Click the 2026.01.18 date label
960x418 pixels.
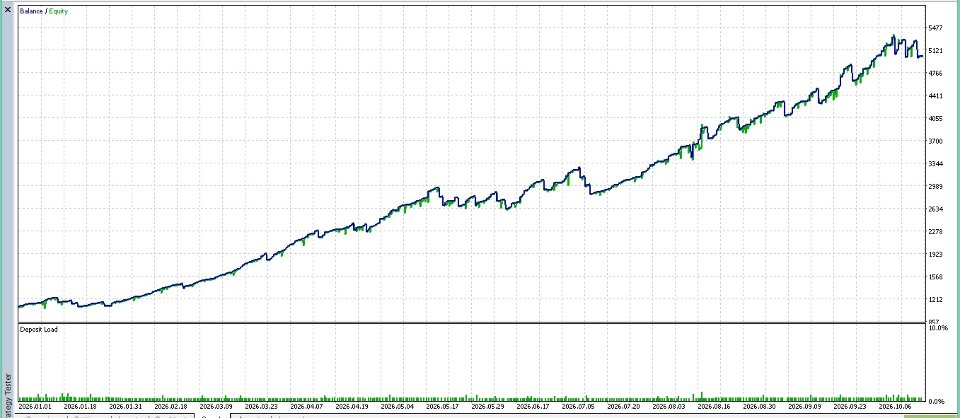[x=81, y=406]
